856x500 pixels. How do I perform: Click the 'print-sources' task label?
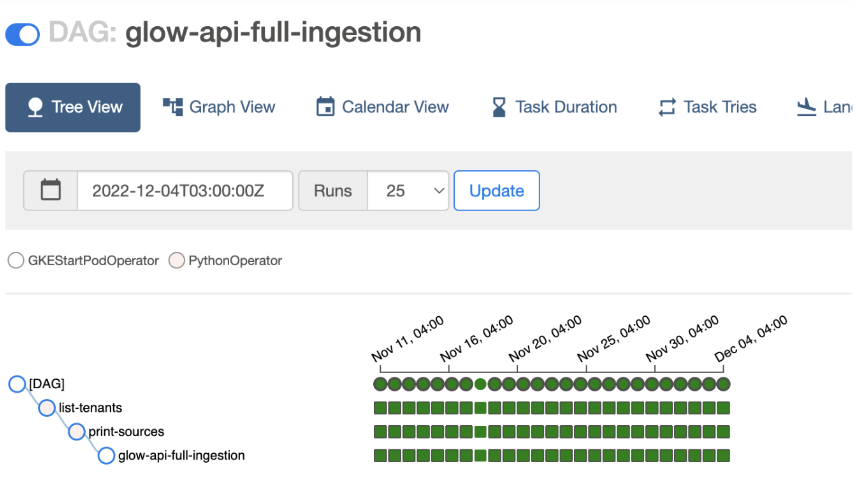click(126, 432)
